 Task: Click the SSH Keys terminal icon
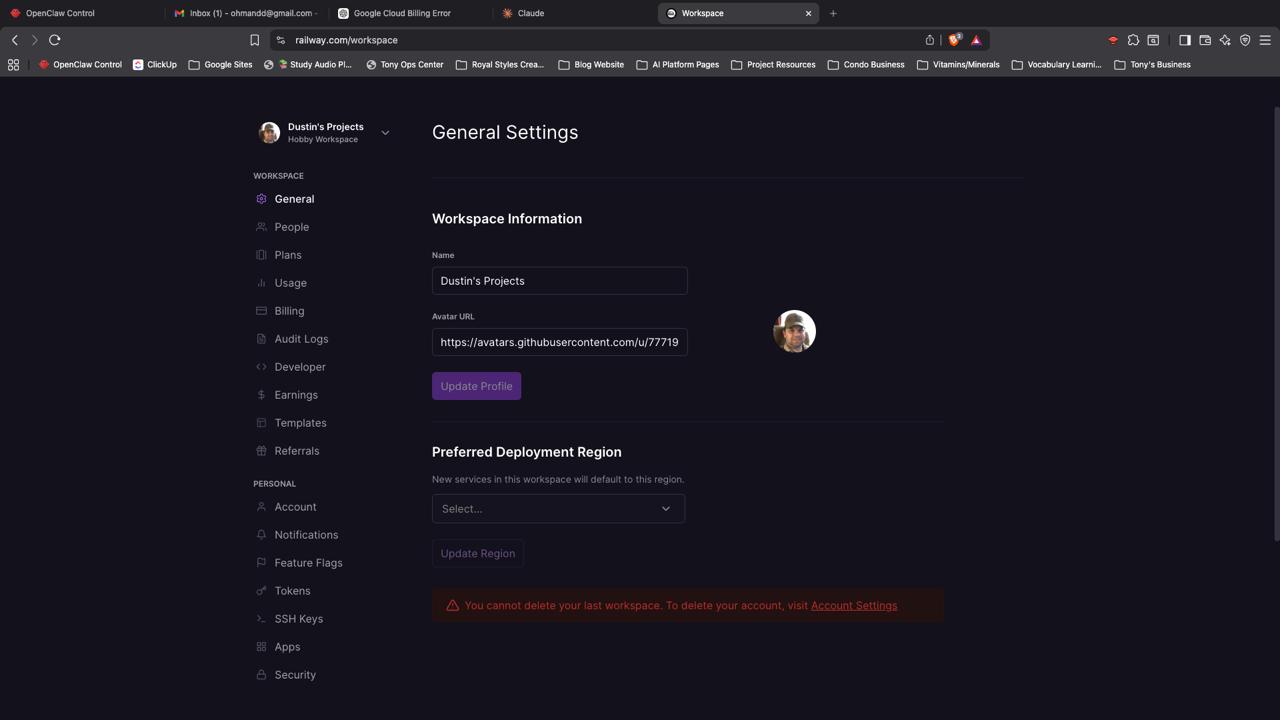[x=261, y=619]
